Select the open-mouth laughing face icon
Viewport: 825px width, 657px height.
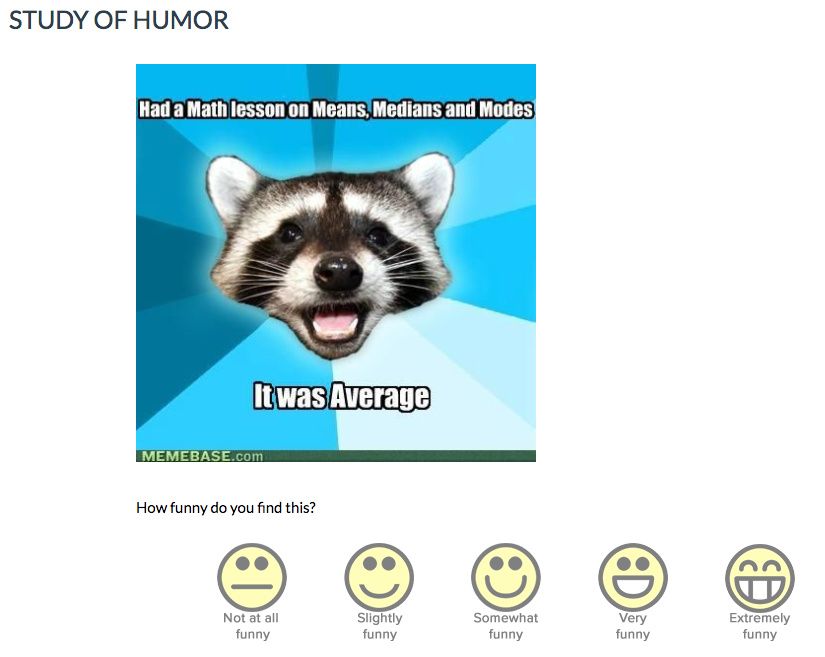[632, 577]
